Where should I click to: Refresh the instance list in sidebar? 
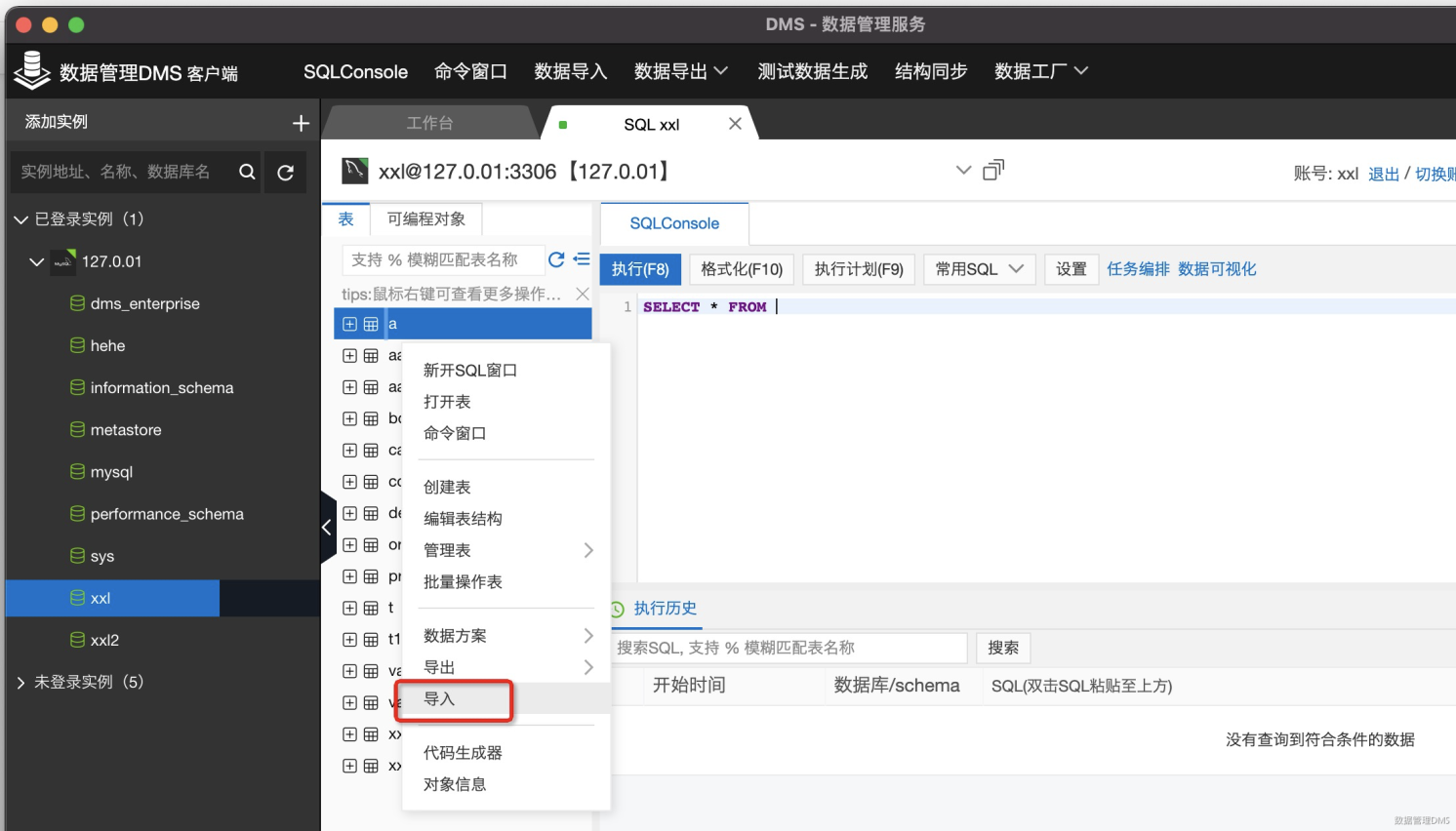coord(285,173)
